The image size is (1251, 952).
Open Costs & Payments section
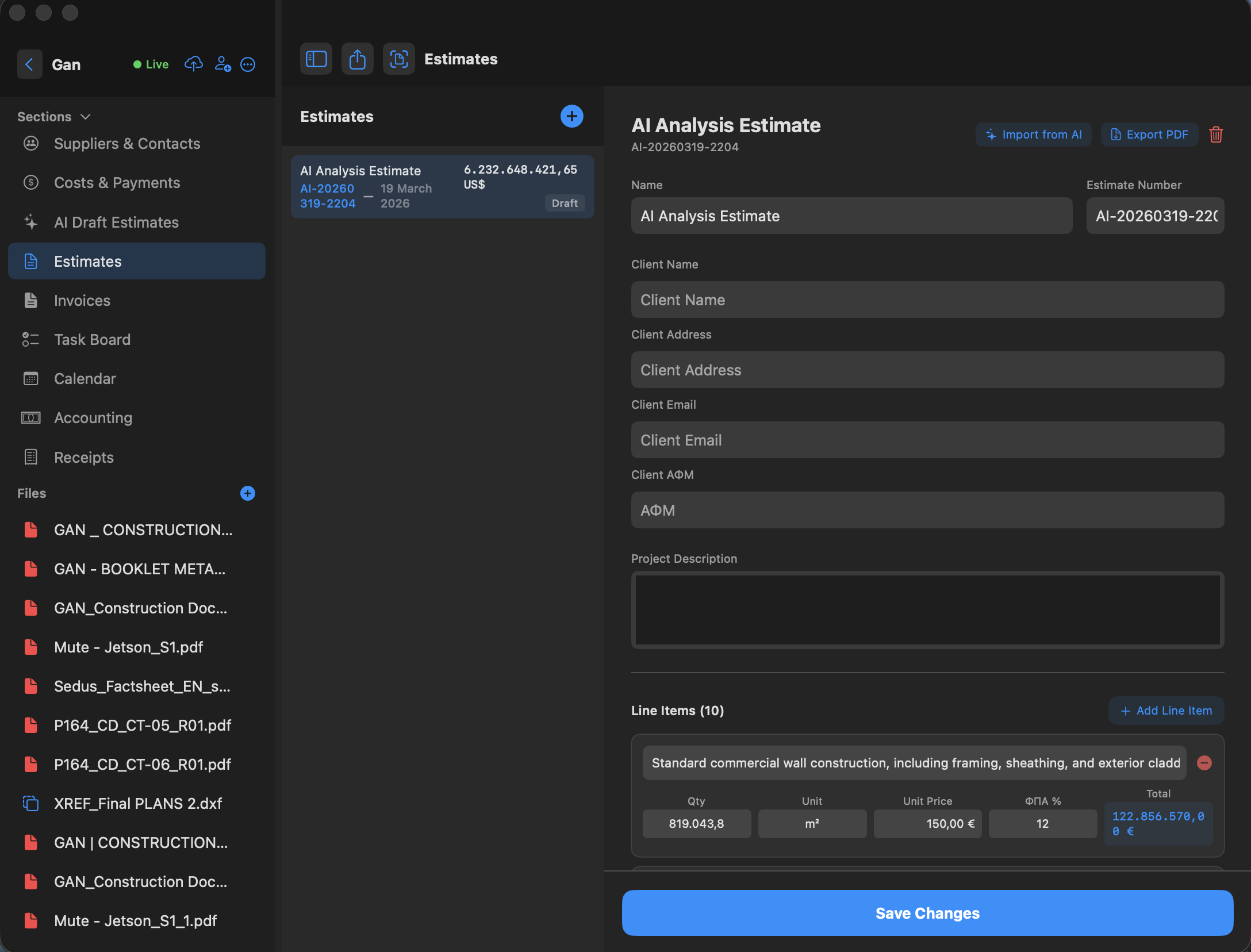click(x=137, y=183)
